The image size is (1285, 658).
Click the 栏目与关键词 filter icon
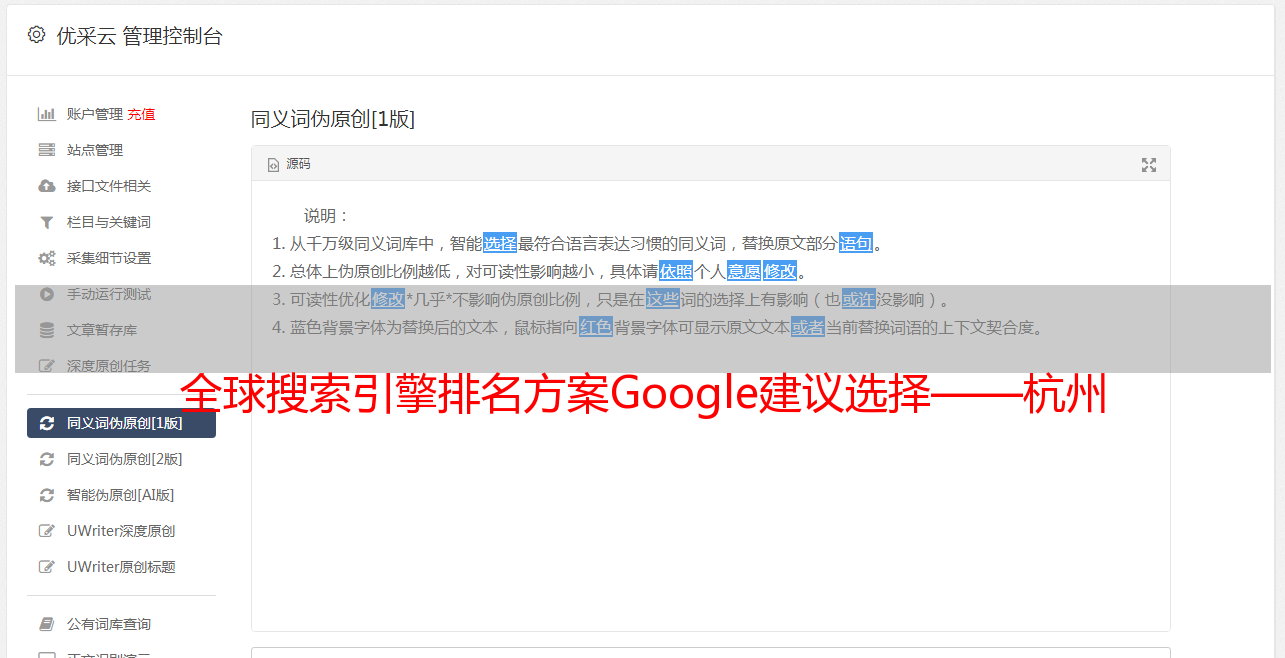(x=46, y=222)
